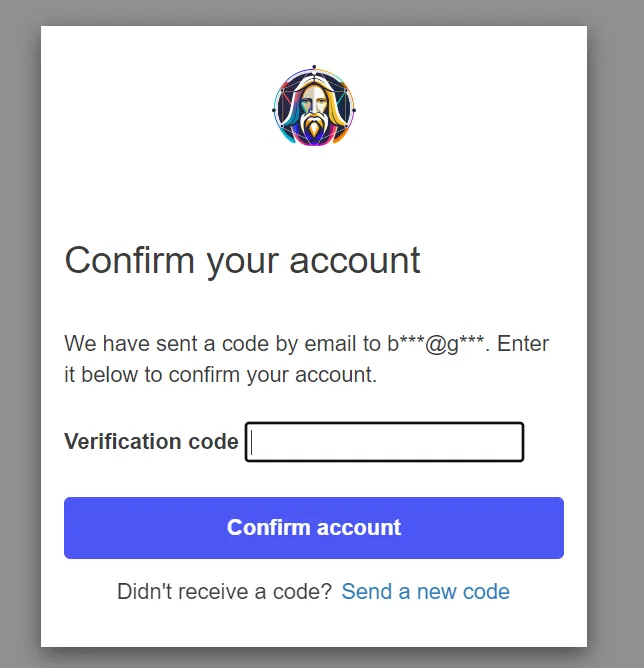644x668 pixels.
Task: Click the Didn't receive a code? text
Action: click(x=224, y=591)
